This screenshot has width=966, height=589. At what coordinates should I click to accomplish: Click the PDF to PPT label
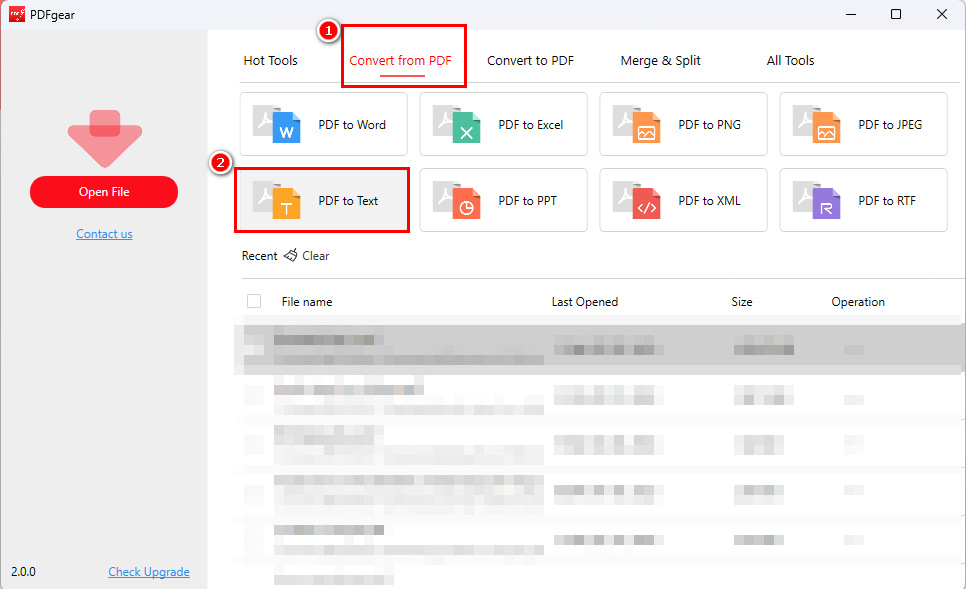tap(527, 201)
